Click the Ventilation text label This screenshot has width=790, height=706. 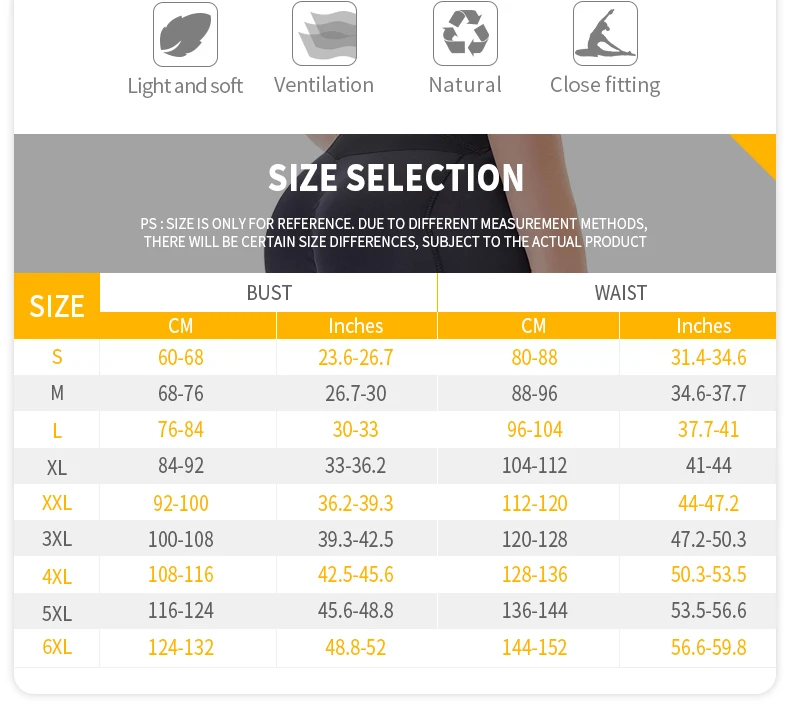(324, 85)
